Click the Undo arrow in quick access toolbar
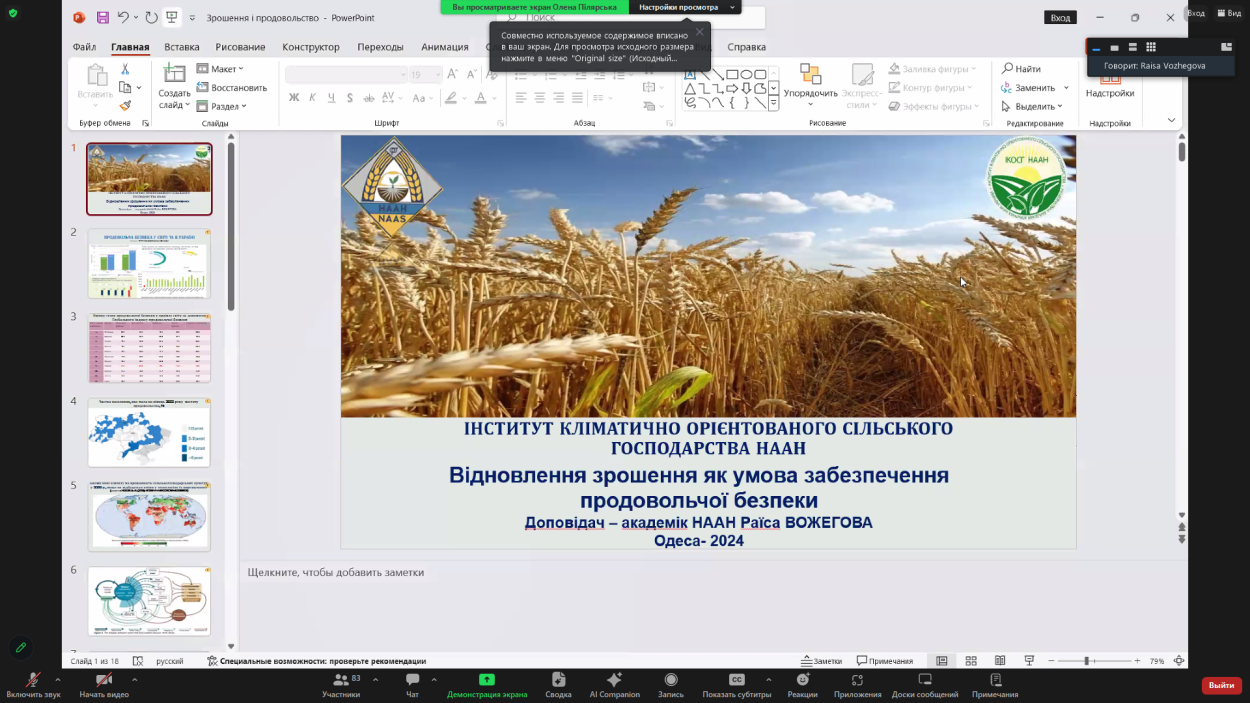 [123, 18]
